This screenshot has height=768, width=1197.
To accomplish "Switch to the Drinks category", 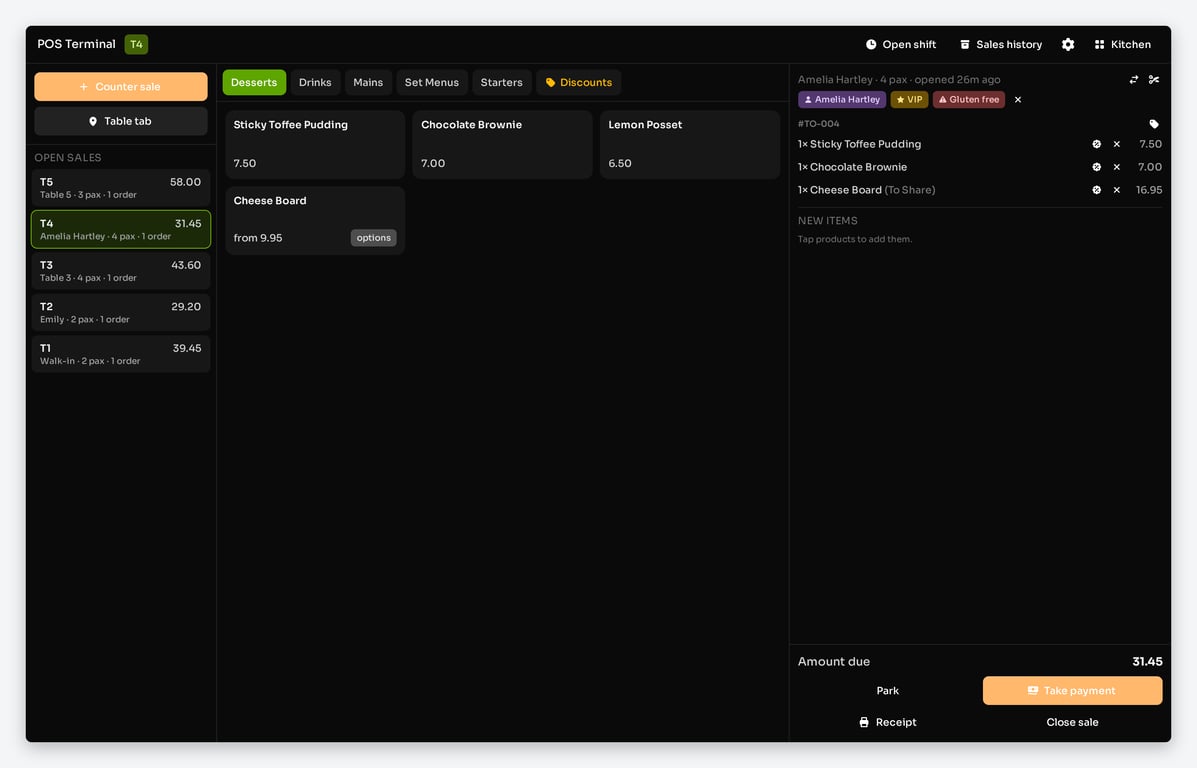I will coord(315,82).
